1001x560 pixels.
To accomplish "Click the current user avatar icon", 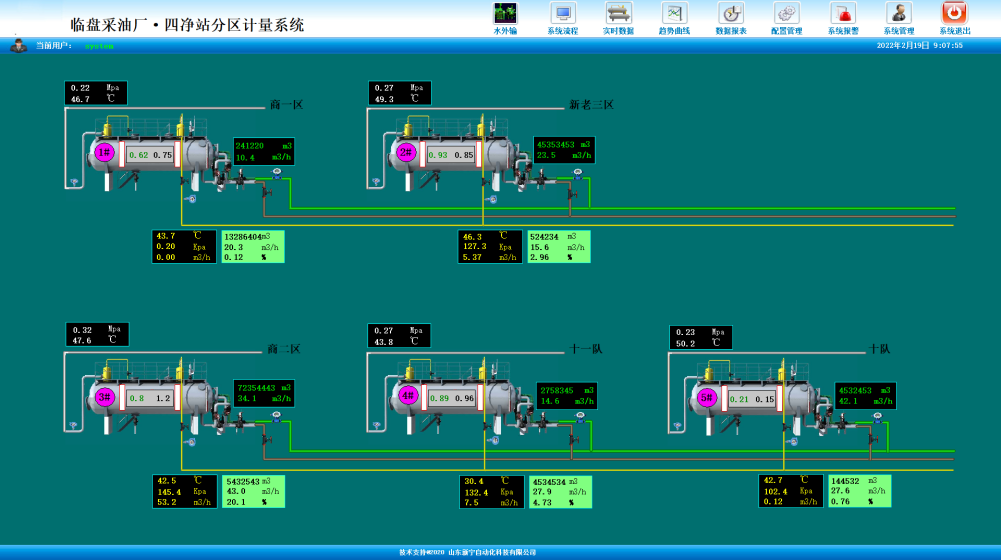I will pos(18,45).
